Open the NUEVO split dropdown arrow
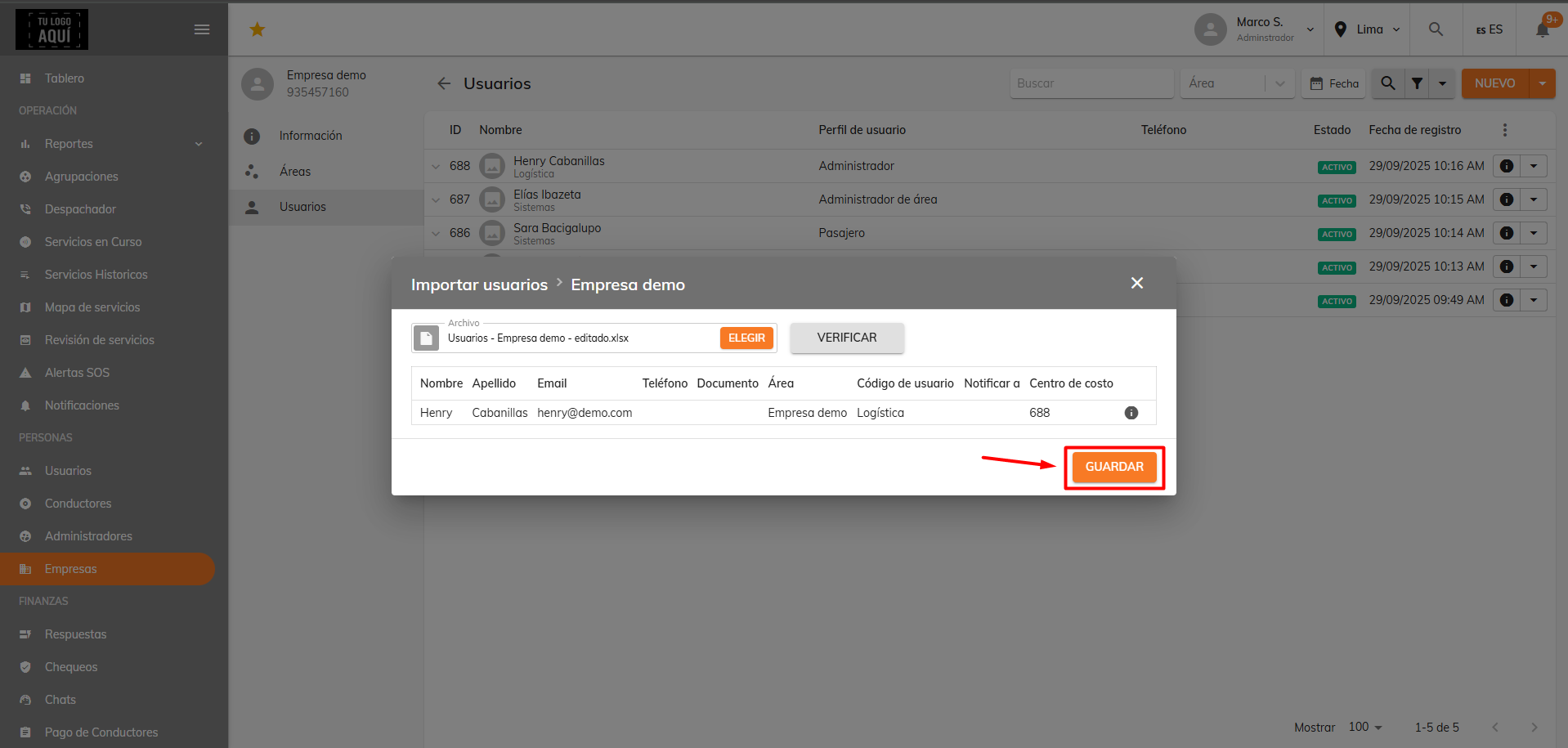Screen dimensions: 1568x748 (1542, 83)
